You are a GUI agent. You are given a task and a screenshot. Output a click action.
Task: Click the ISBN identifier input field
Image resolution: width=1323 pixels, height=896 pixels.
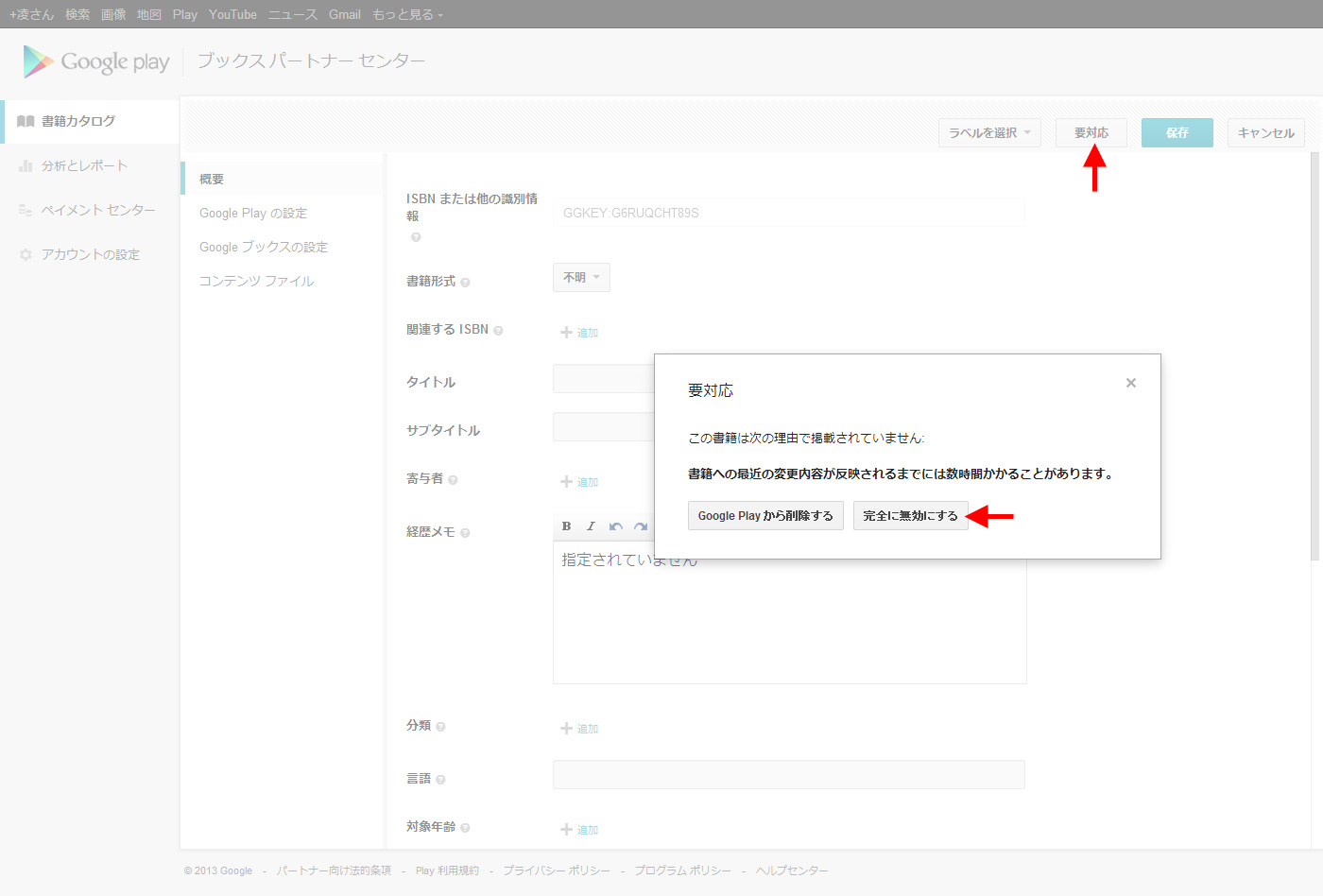point(789,213)
